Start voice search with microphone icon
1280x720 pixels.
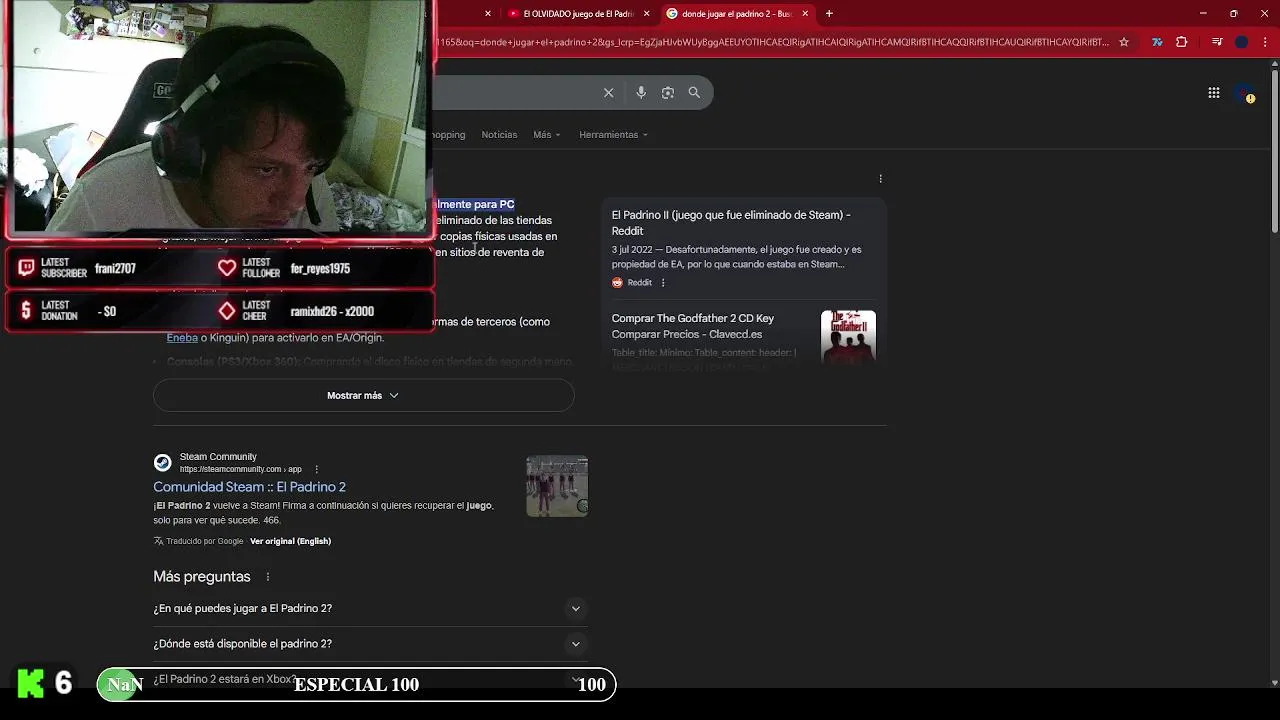click(641, 93)
